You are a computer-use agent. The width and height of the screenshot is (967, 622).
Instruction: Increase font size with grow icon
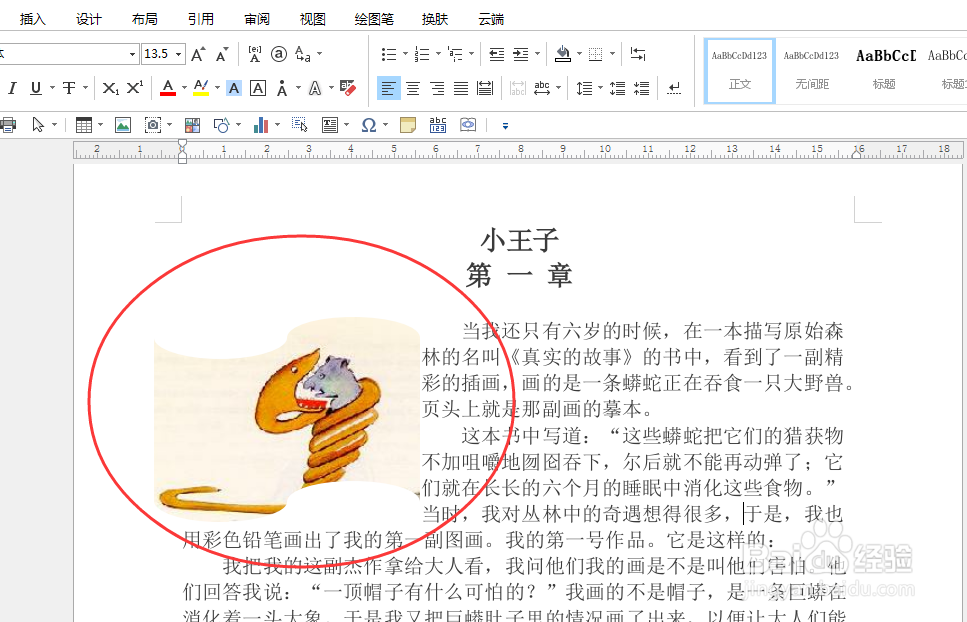pyautogui.click(x=199, y=54)
